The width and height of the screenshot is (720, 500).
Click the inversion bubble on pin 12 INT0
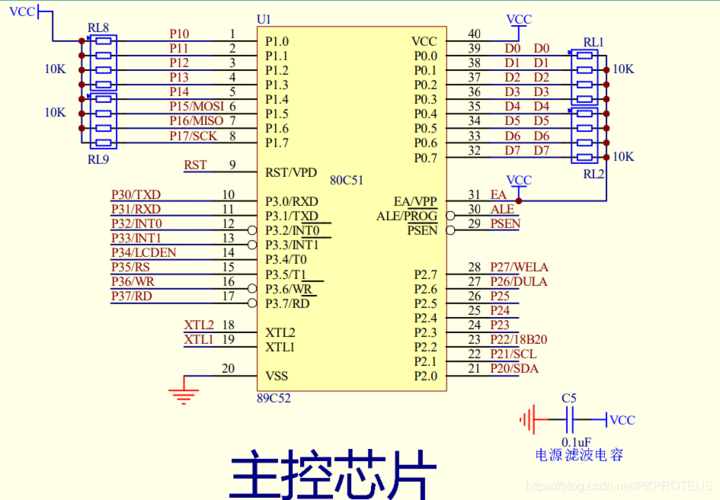click(x=252, y=229)
